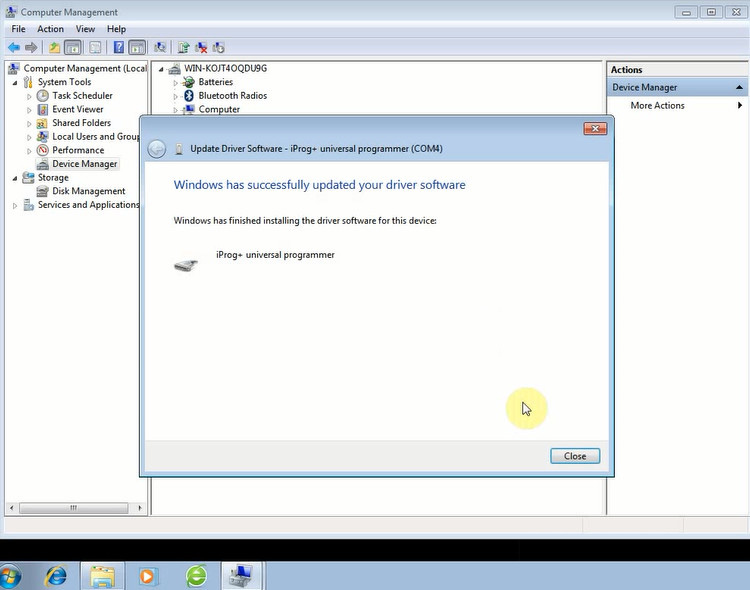
Task: Expand the Batteries device category
Action: (176, 83)
